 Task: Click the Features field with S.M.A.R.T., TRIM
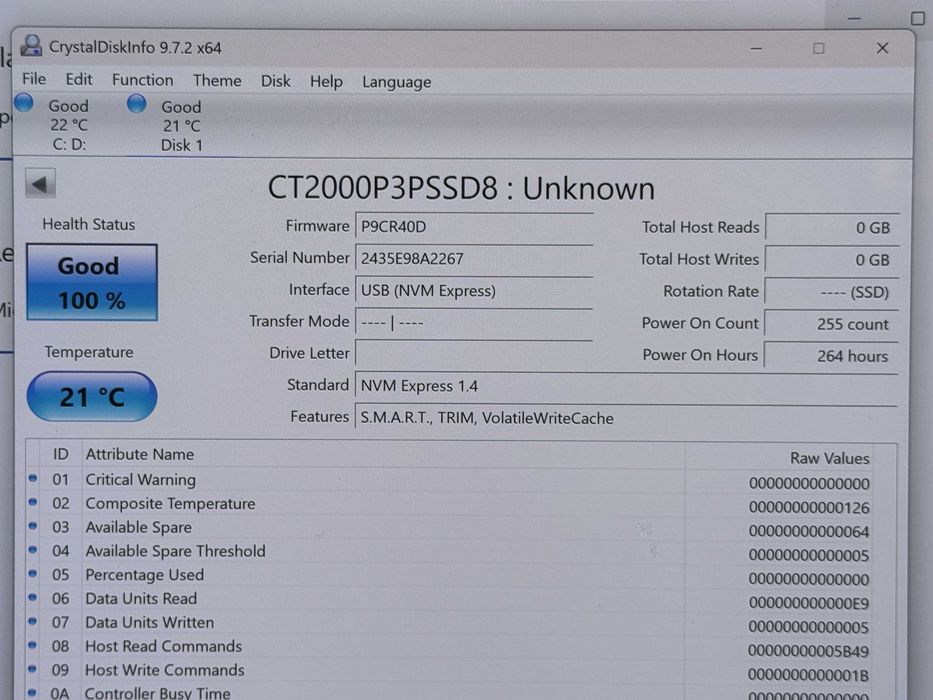pyautogui.click(x=626, y=418)
